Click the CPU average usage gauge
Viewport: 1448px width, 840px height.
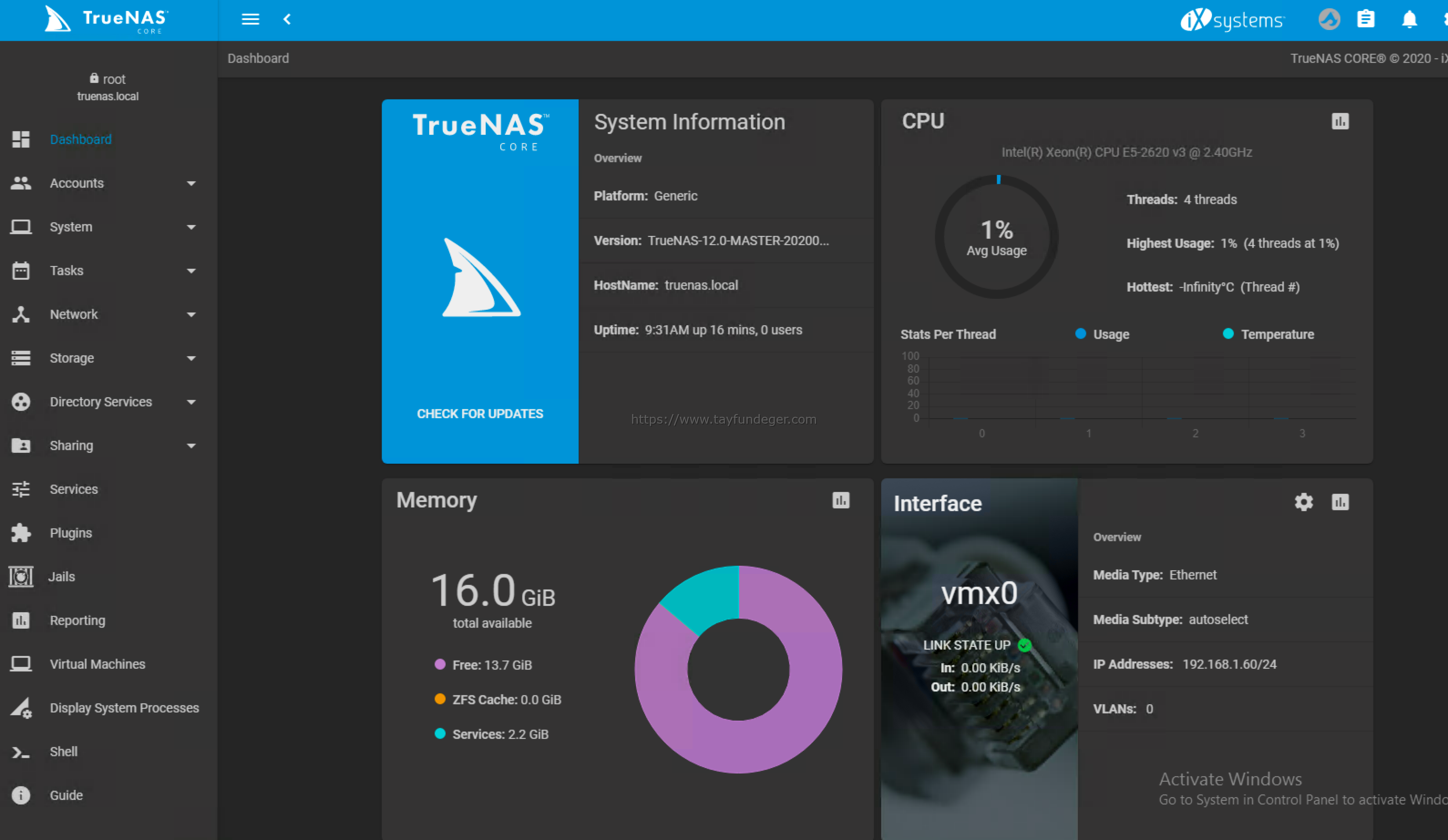[996, 237]
